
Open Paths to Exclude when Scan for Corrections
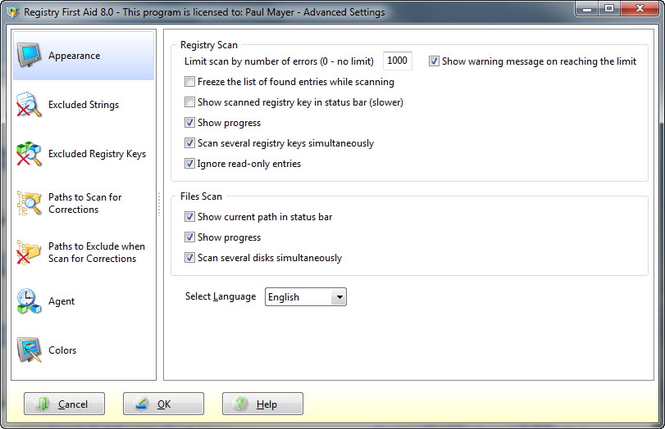click(x=84, y=252)
